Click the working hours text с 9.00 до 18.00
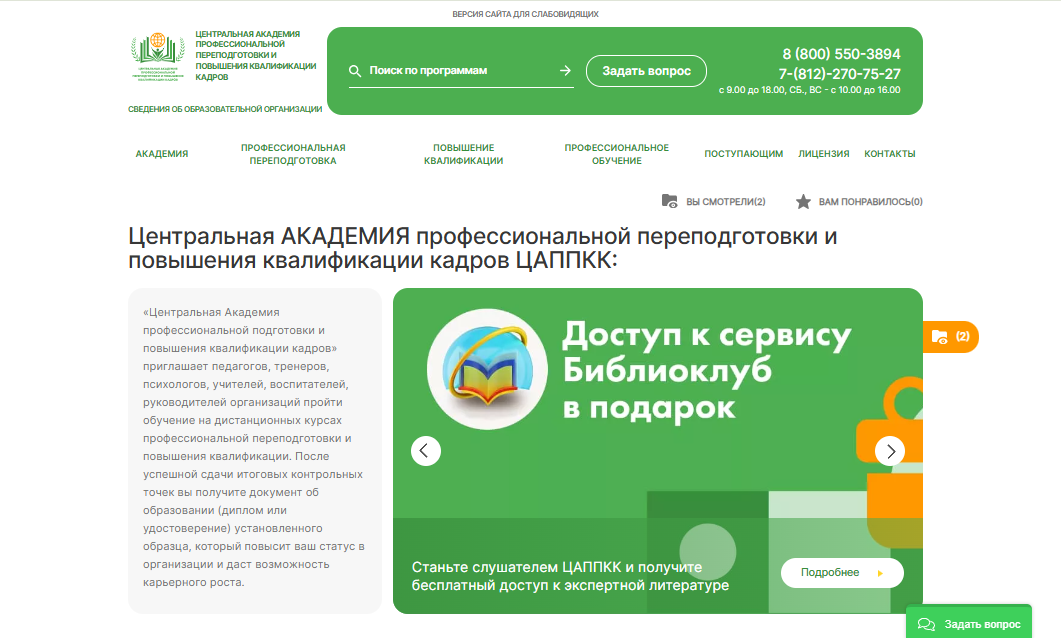The width and height of the screenshot is (1061, 638). click(x=809, y=90)
